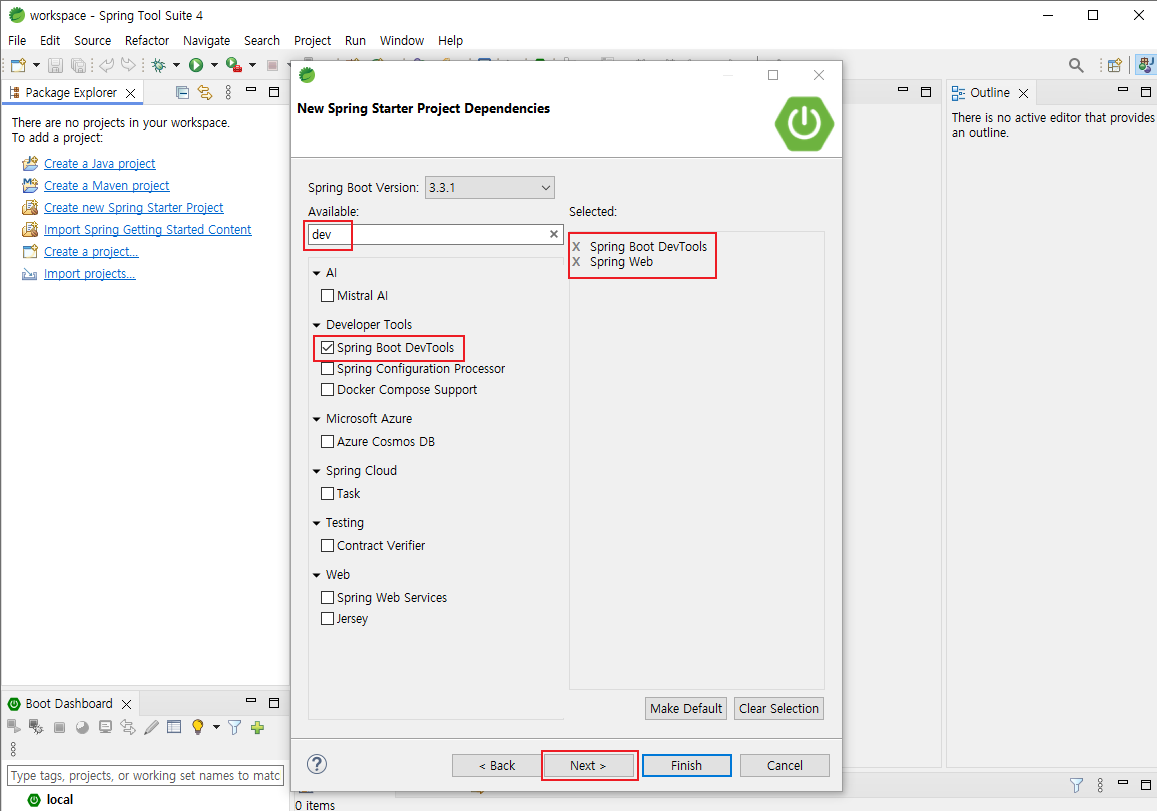Viewport: 1157px width, 811px height.
Task: Click the Save All icon in toolbar
Action: pyautogui.click(x=77, y=66)
